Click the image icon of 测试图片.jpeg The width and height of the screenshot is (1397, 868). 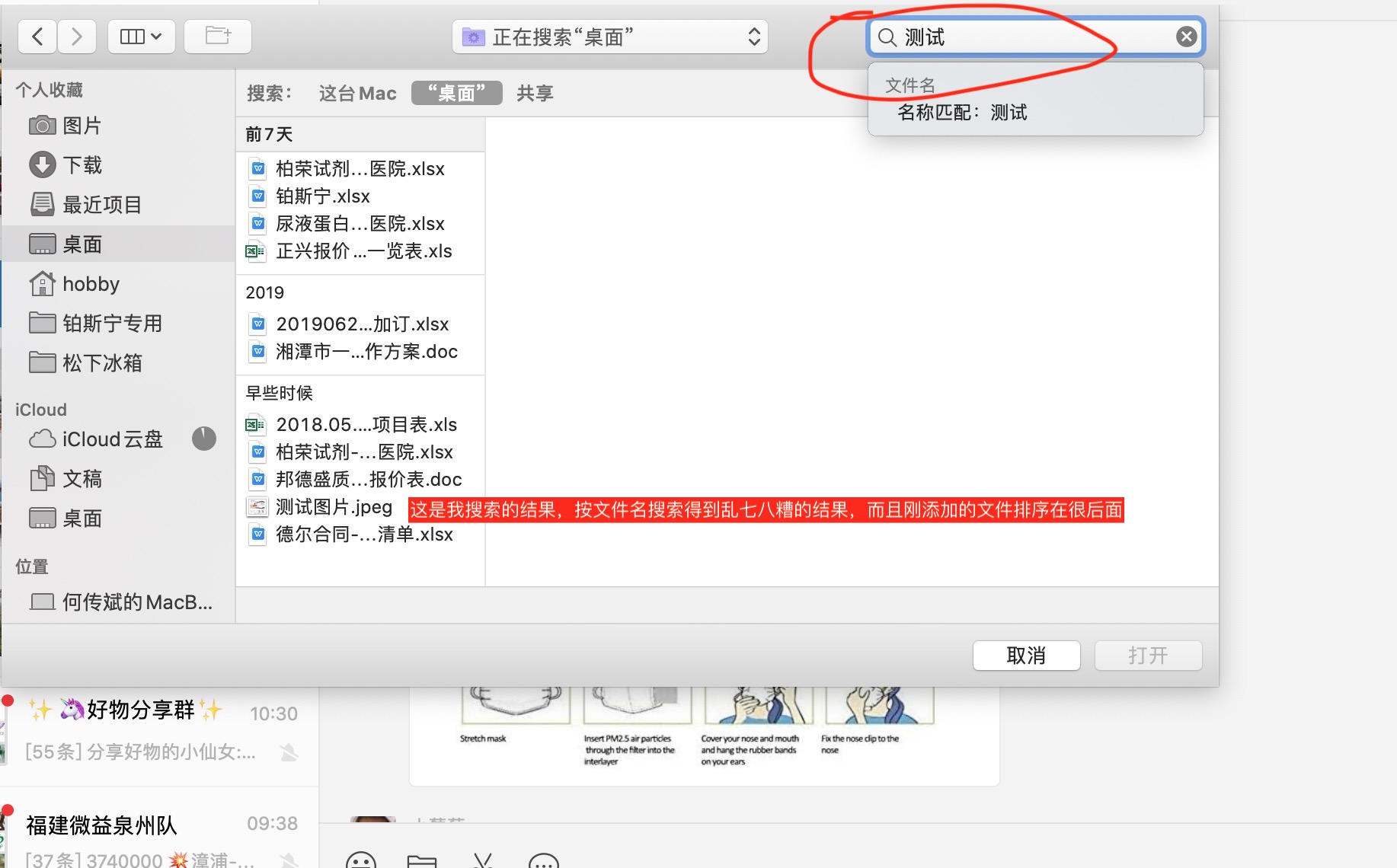click(x=258, y=507)
